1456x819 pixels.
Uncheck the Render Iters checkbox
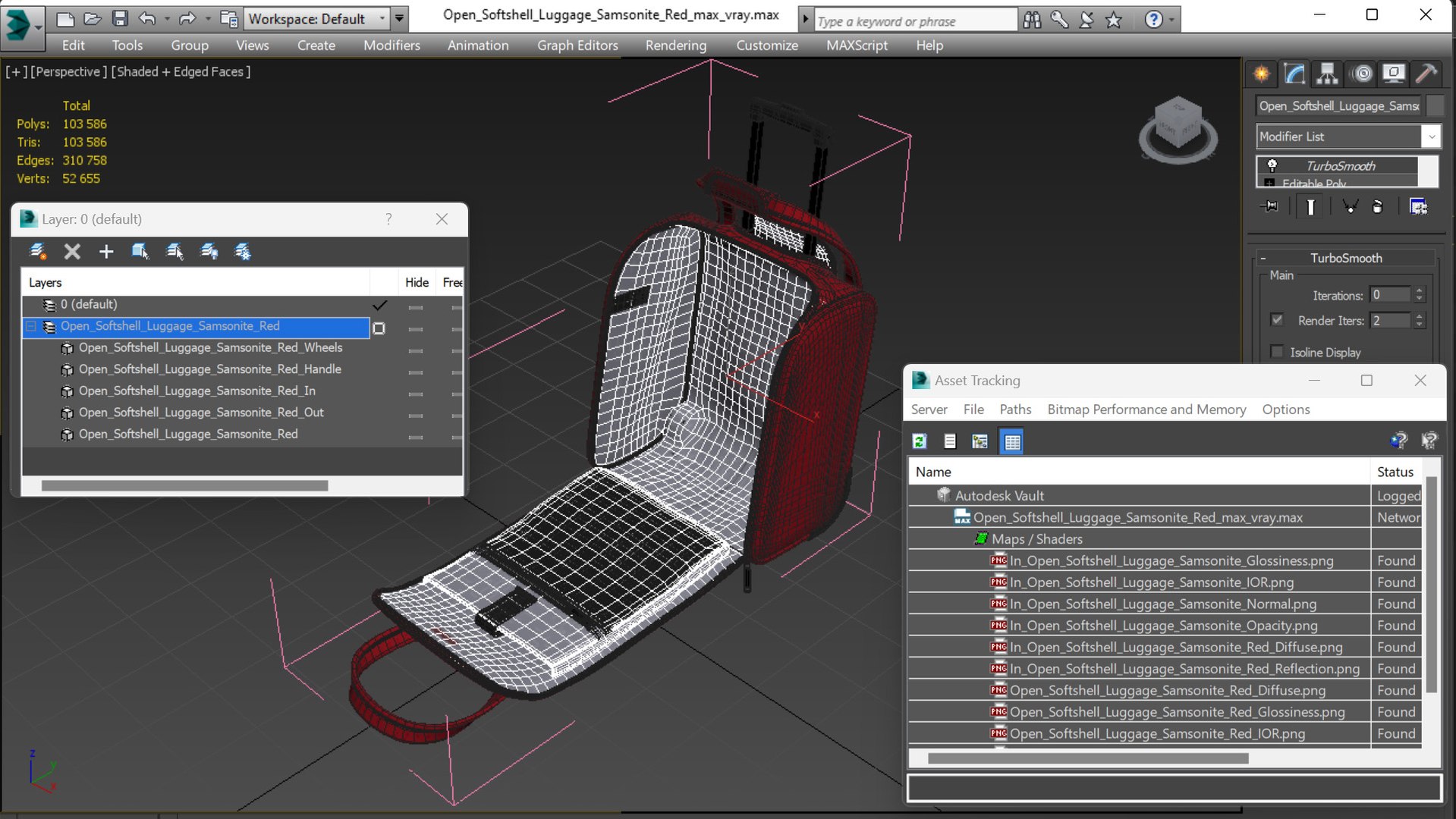click(x=1278, y=320)
